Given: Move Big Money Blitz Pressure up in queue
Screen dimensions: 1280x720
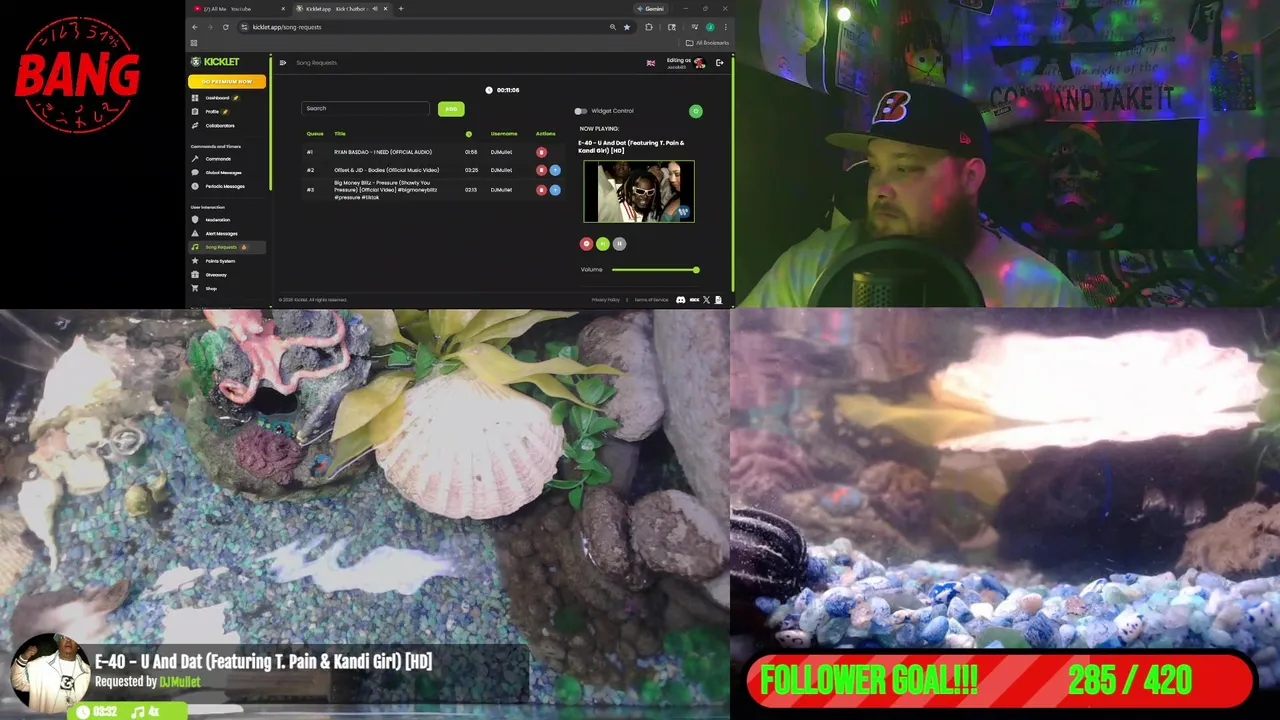Looking at the screenshot, I should pyautogui.click(x=555, y=190).
